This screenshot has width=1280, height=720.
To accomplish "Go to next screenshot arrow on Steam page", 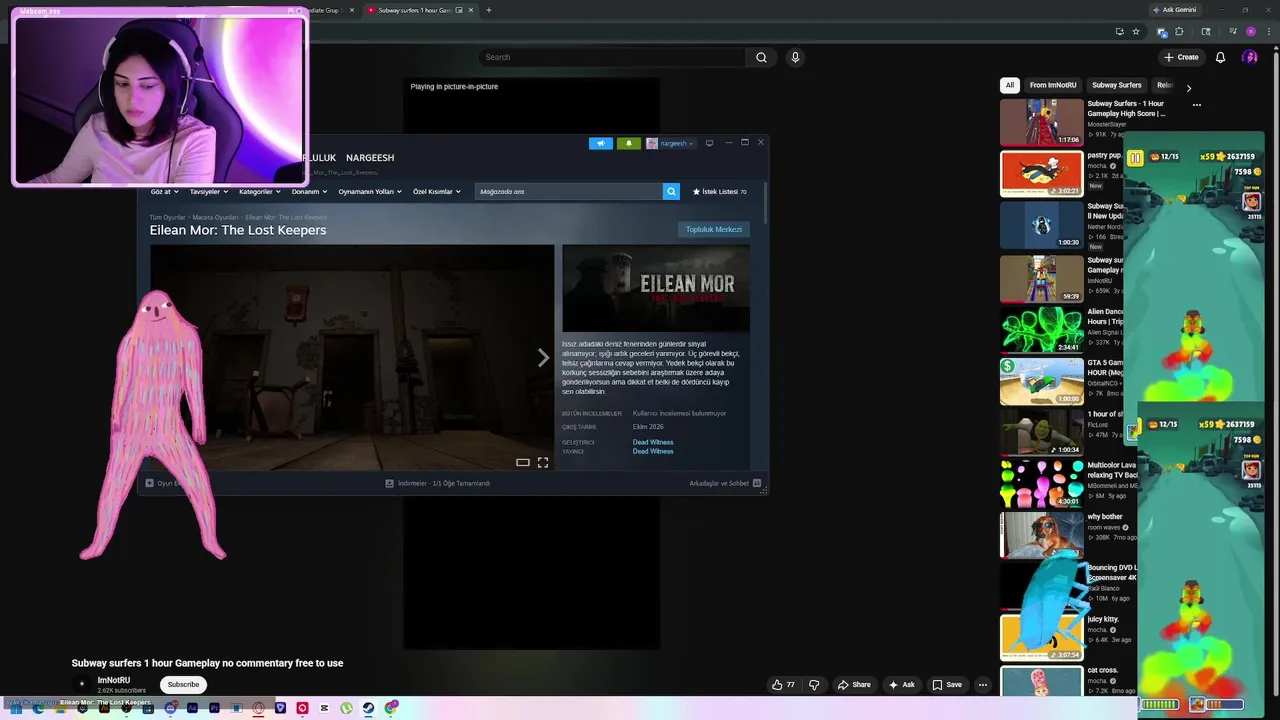I will tap(543, 358).
